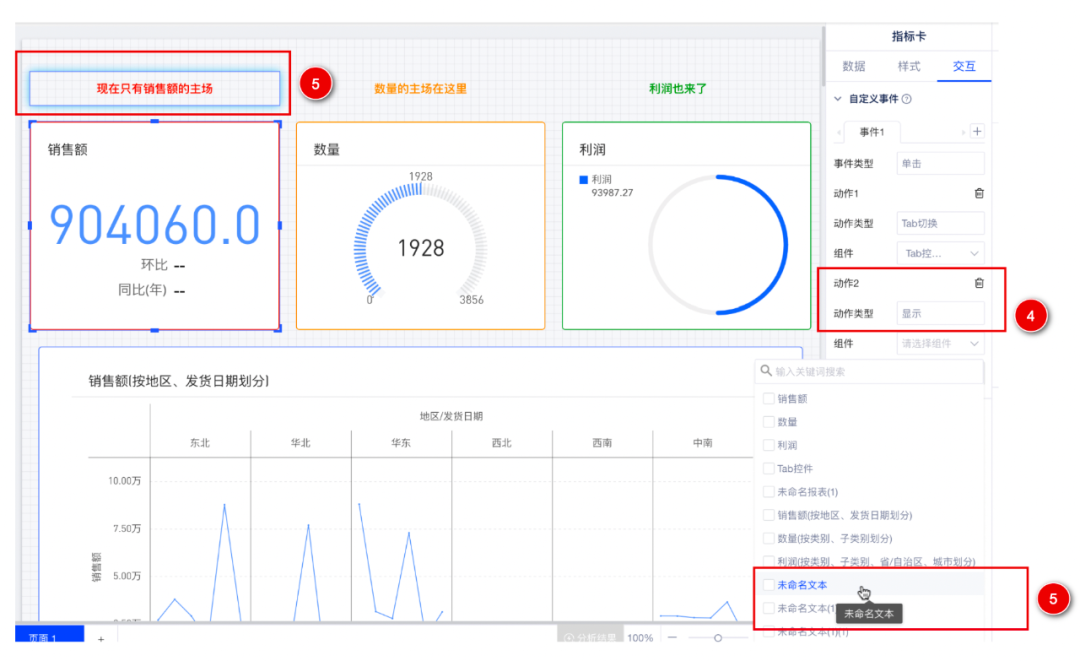Screen dimensions: 1080x661
Task: Tick the Tab控件 checkbox
Action: [768, 468]
